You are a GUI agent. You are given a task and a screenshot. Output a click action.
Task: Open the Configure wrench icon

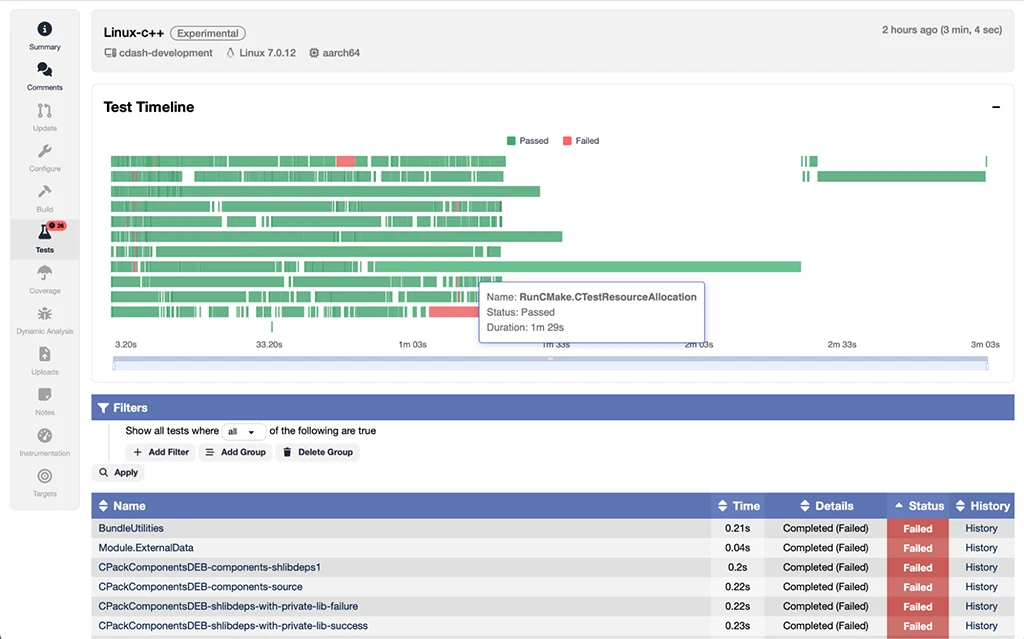[x=44, y=151]
